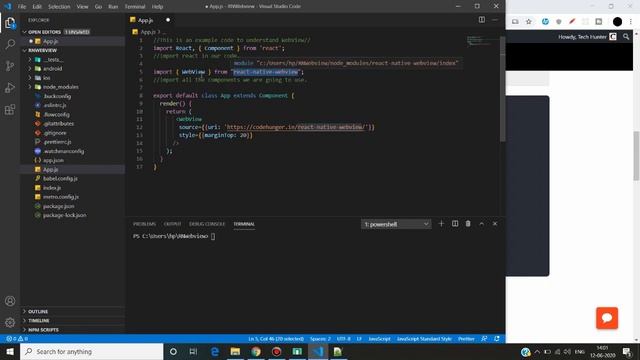Click the browser search magnifier icon
The height and width of the screenshot is (360, 640).
pyautogui.click(x=626, y=37)
